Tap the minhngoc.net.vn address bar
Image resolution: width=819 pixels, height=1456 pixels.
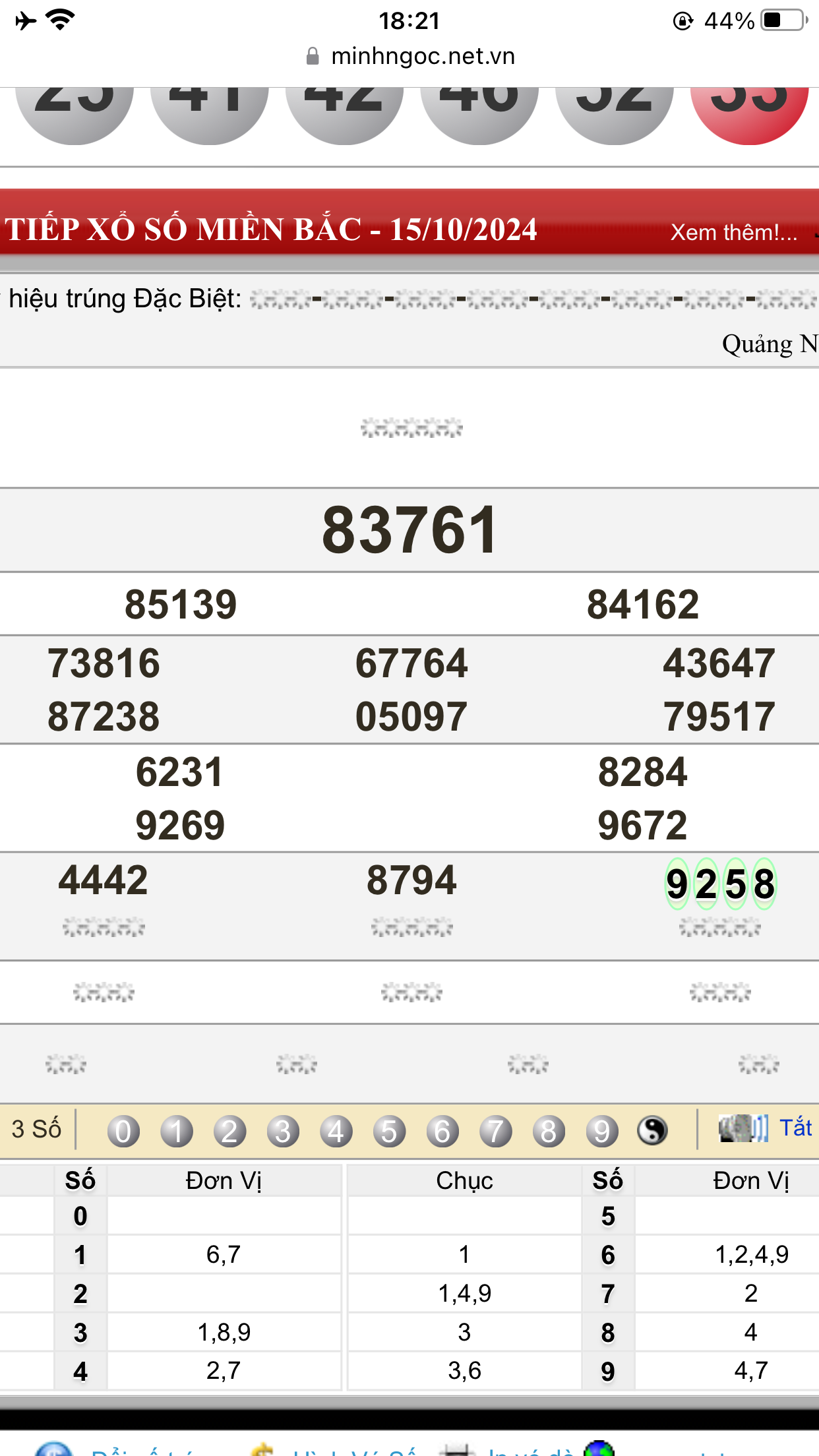422,57
